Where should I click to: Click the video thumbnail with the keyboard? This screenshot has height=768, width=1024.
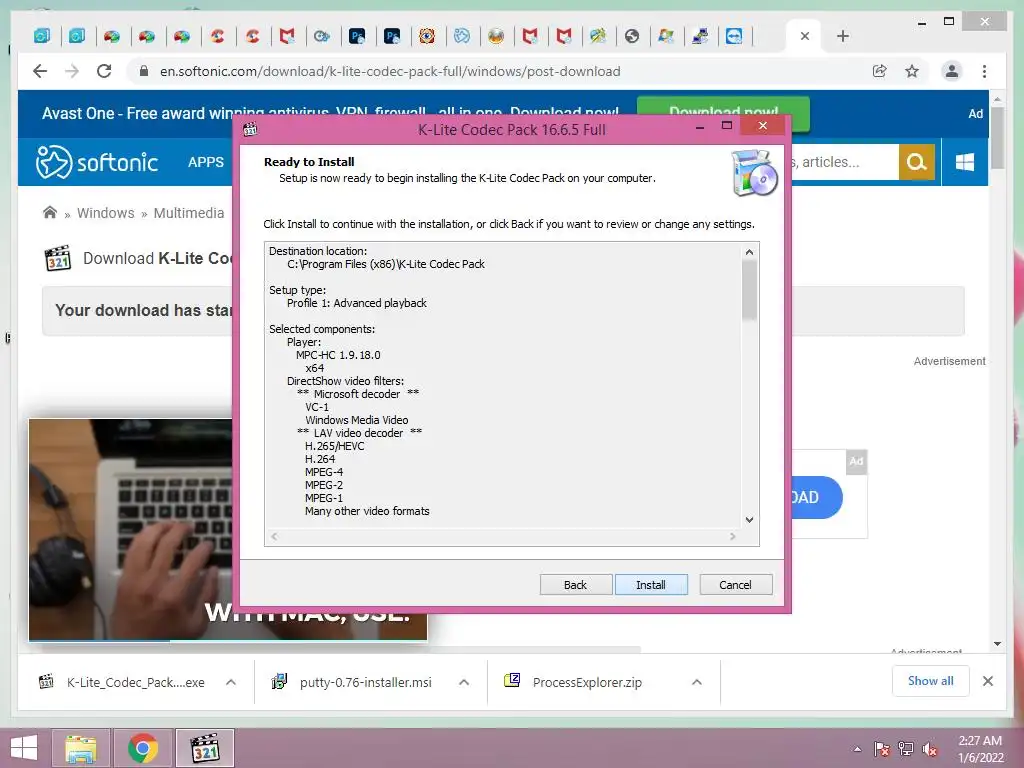[x=131, y=529]
